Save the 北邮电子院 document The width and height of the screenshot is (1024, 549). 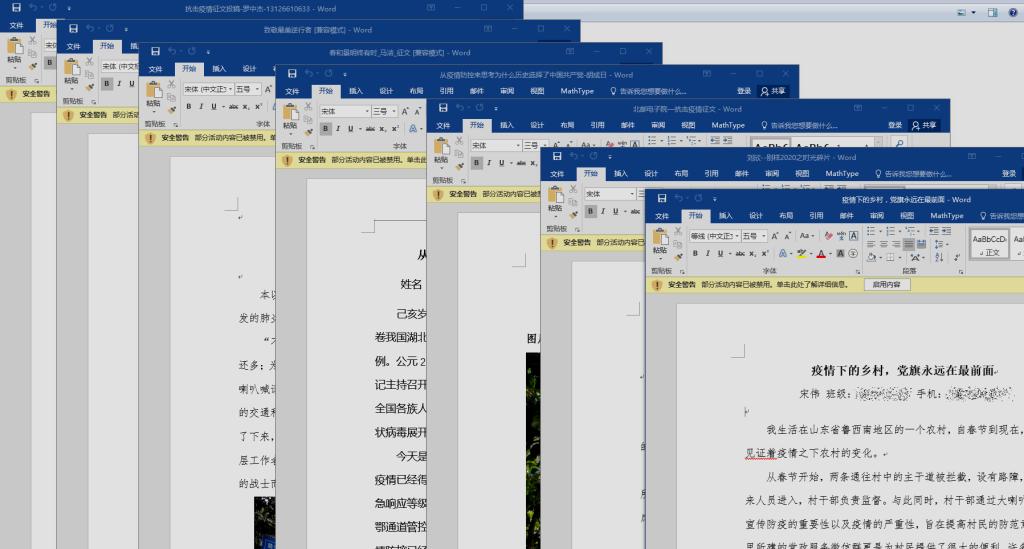coord(443,108)
